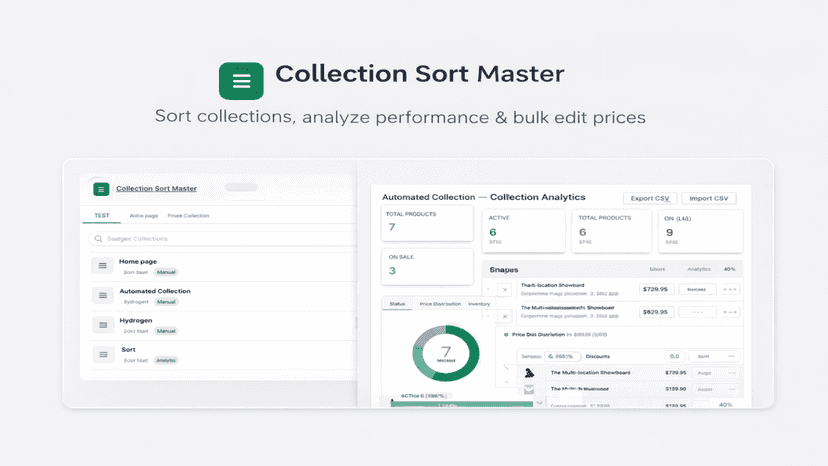This screenshot has height=466, width=828.
Task: Click the Manual badge under Hydrogen
Action: click(x=166, y=331)
